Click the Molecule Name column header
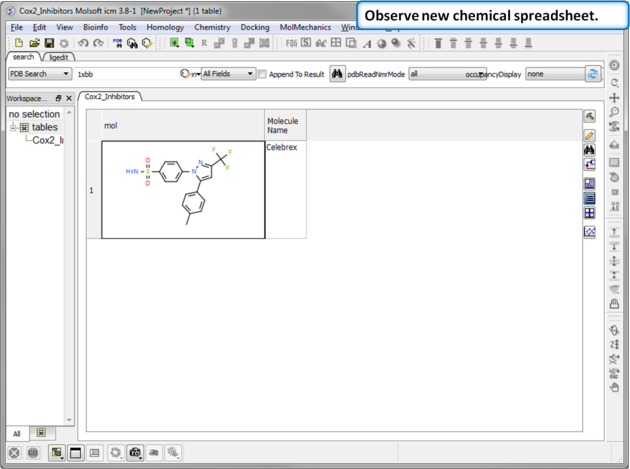The width and height of the screenshot is (630, 469). (284, 126)
